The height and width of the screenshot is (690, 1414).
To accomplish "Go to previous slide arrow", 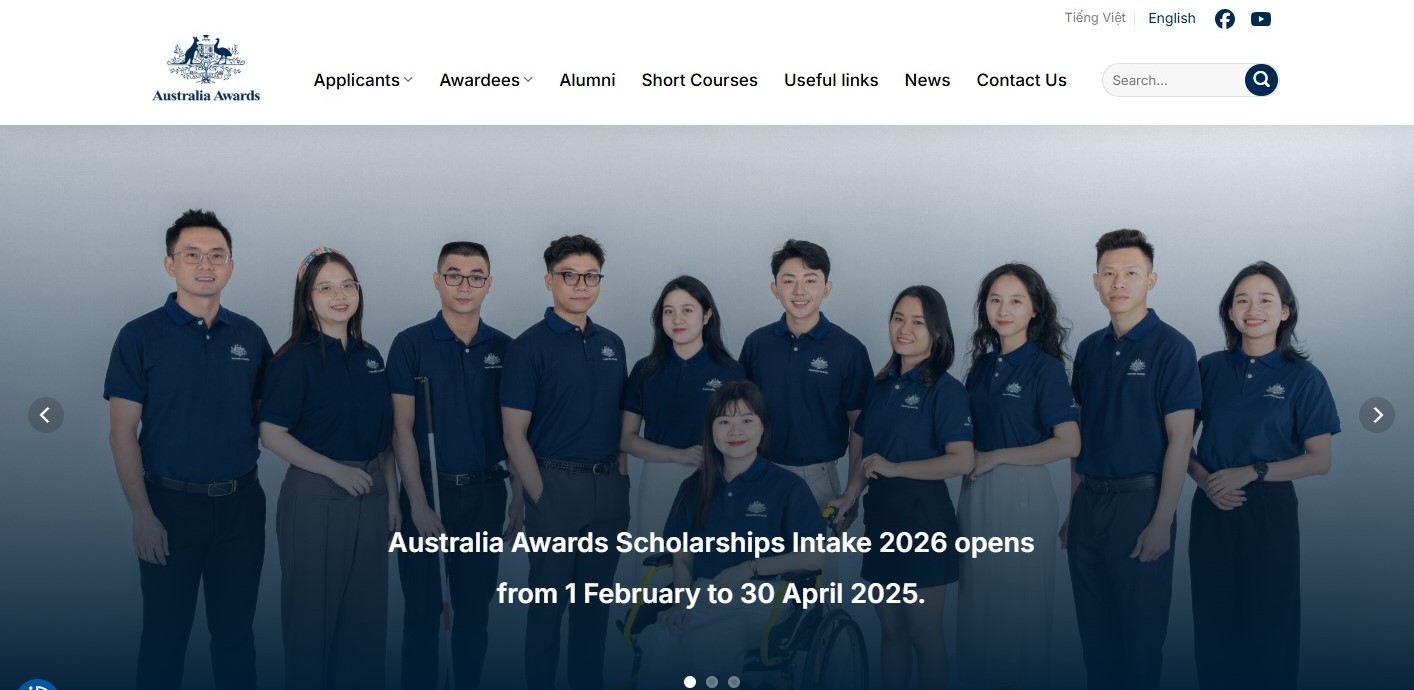I will point(46,415).
